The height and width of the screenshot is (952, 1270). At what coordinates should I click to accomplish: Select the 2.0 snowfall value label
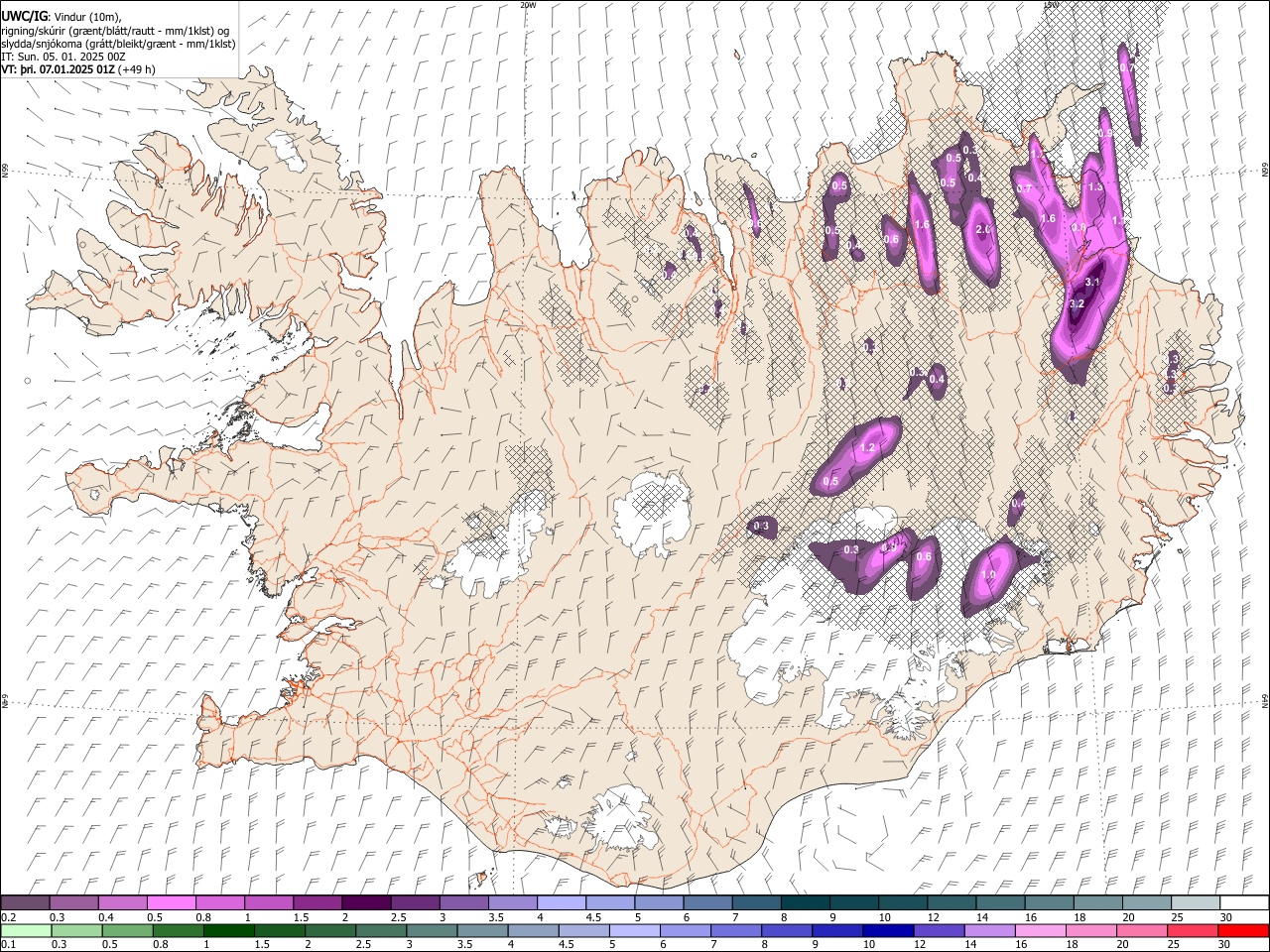[x=983, y=229]
